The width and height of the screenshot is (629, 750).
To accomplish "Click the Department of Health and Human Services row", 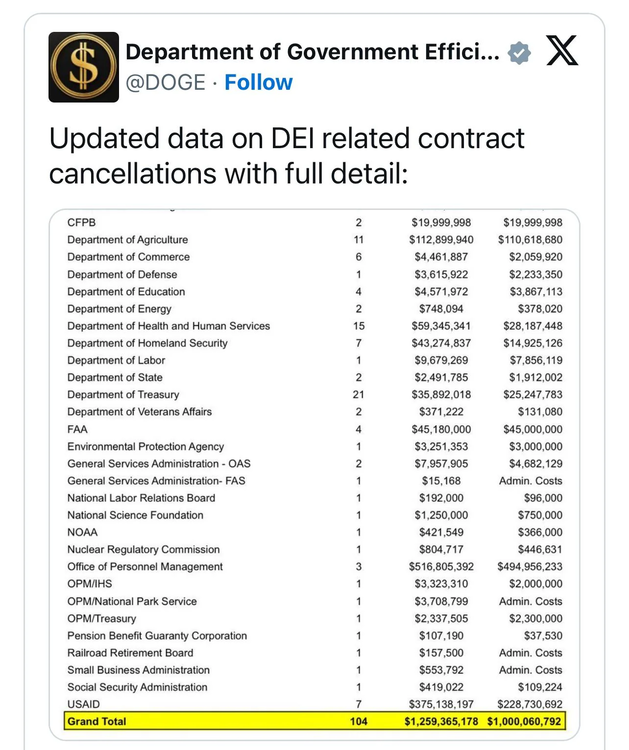I will [x=168, y=326].
